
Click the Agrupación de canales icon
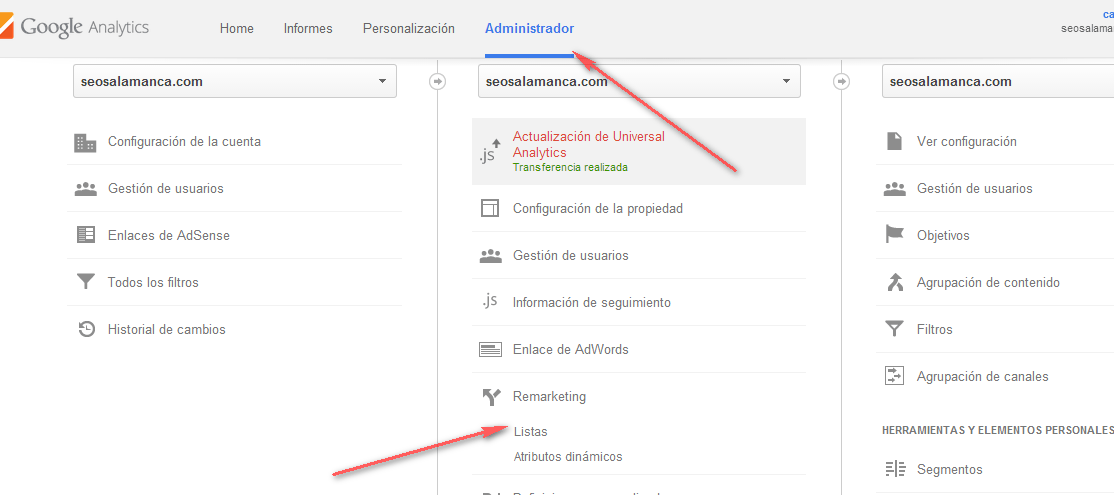point(894,376)
